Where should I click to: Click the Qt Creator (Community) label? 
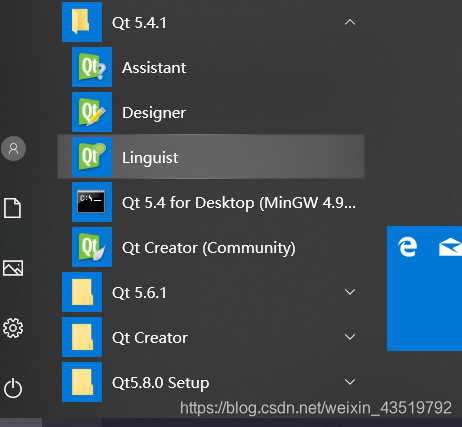[x=209, y=248]
